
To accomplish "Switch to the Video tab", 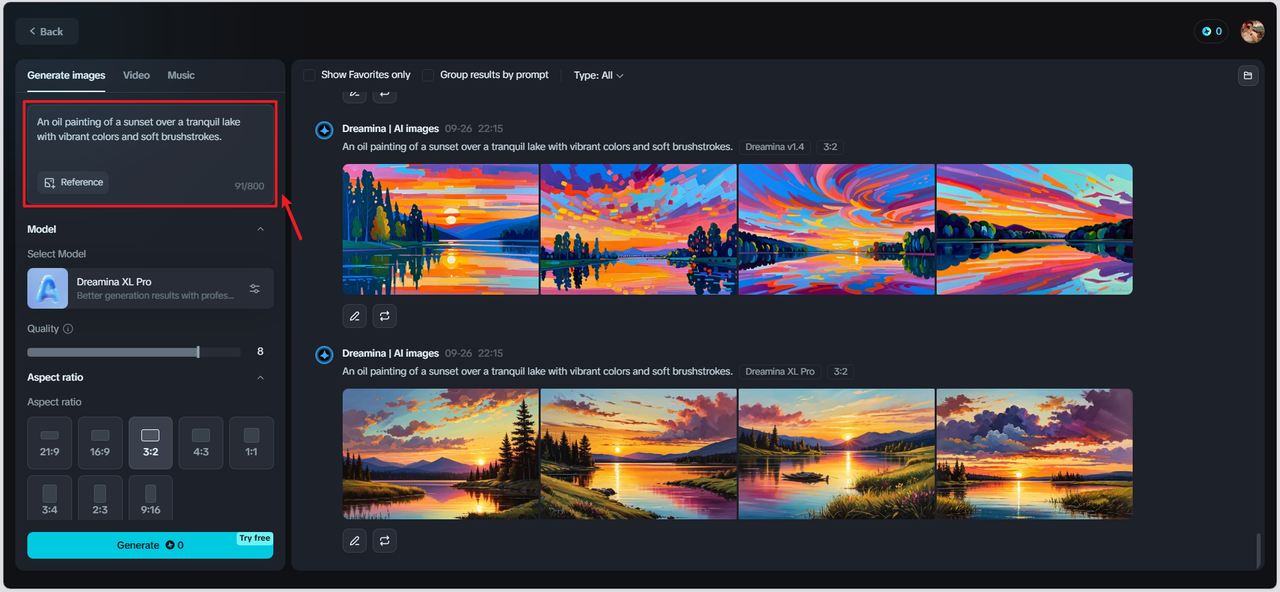I will pos(136,75).
